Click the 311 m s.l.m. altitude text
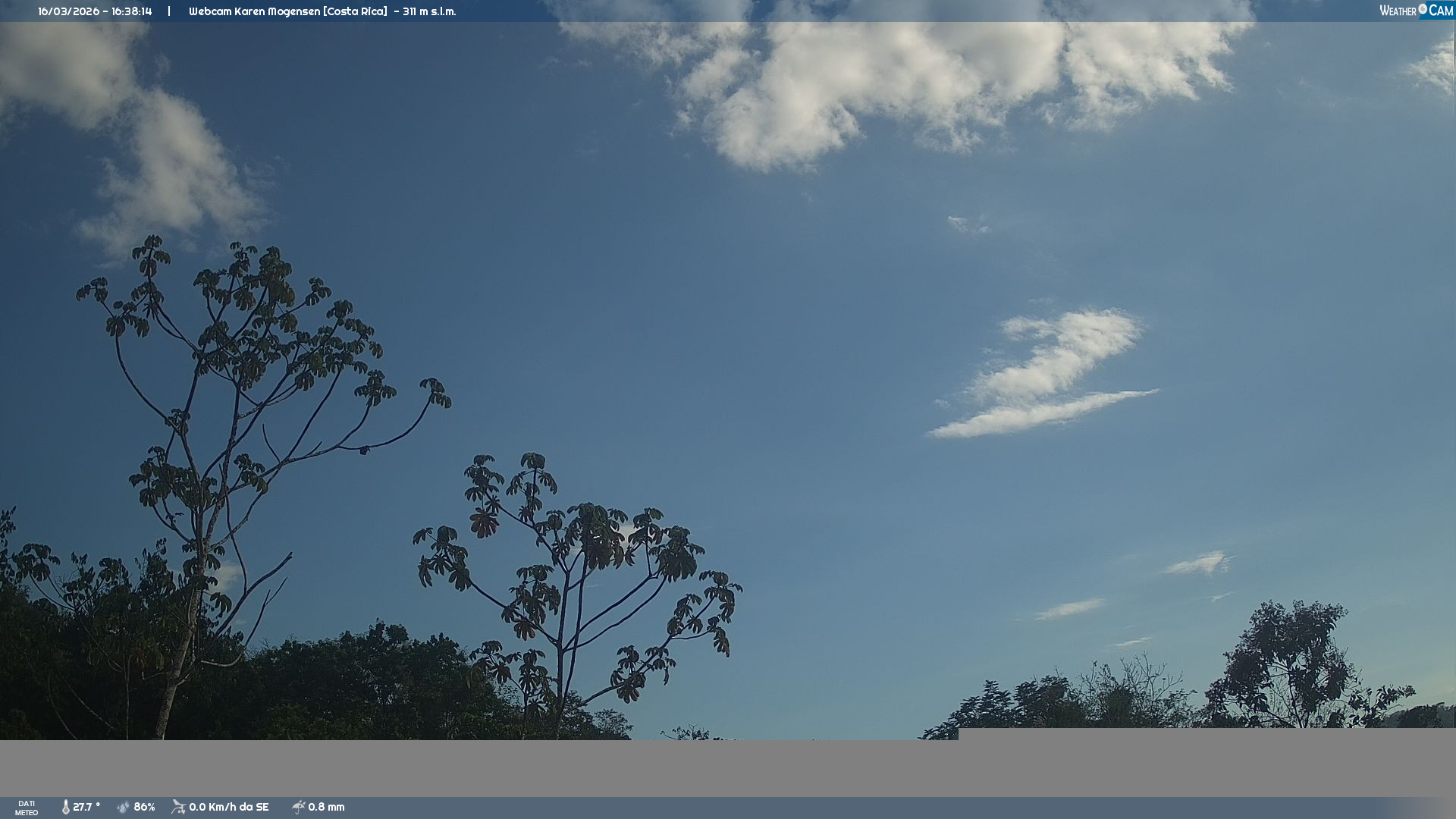The image size is (1456, 819). [429, 11]
